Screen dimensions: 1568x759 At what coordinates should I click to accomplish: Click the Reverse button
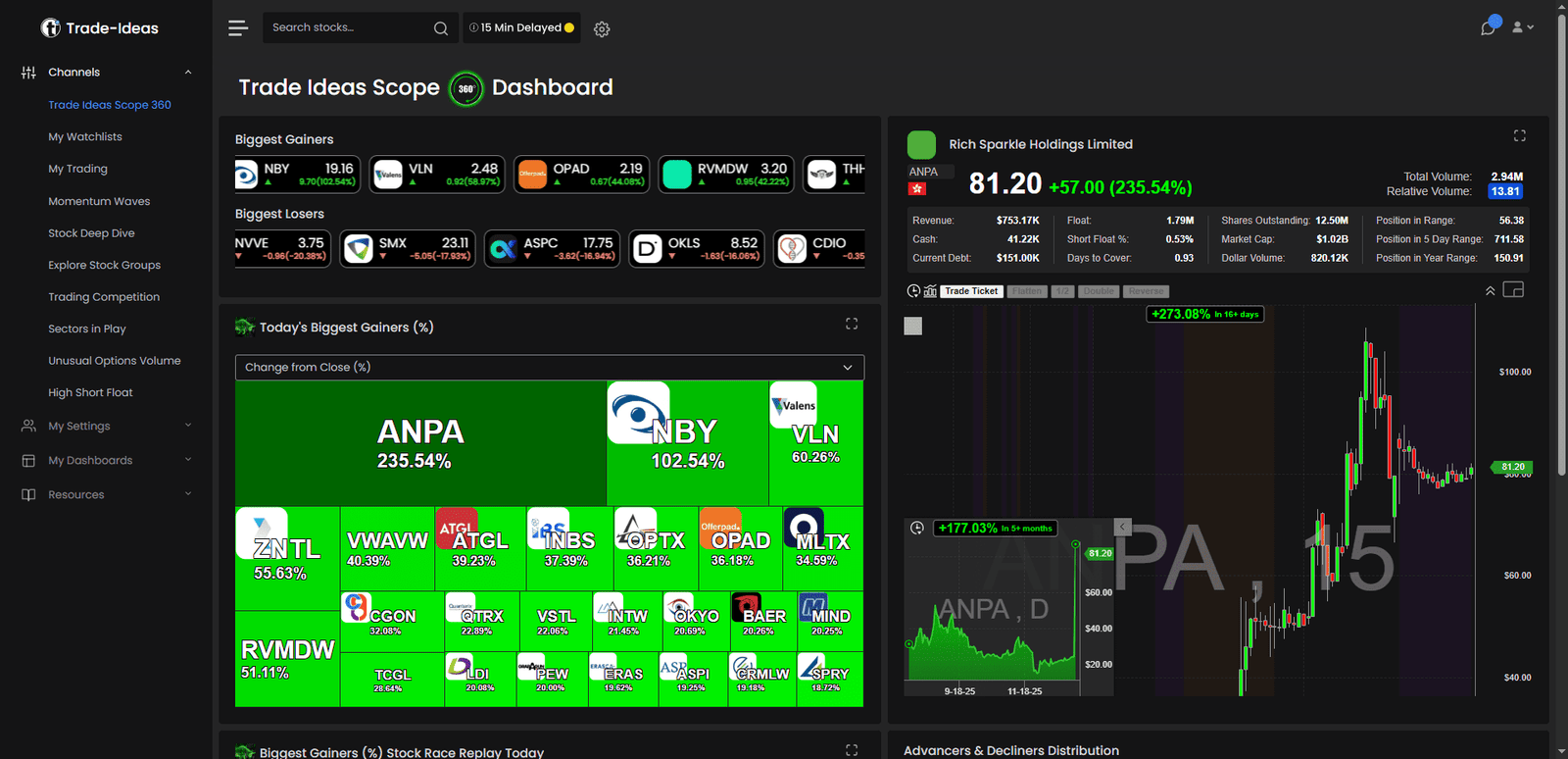(x=1146, y=291)
